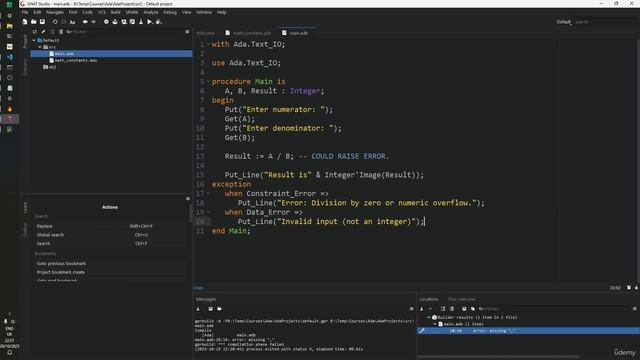This screenshot has height=360, width=640.
Task: Open a file using the folder toolbar icon
Action: pos(33,22)
